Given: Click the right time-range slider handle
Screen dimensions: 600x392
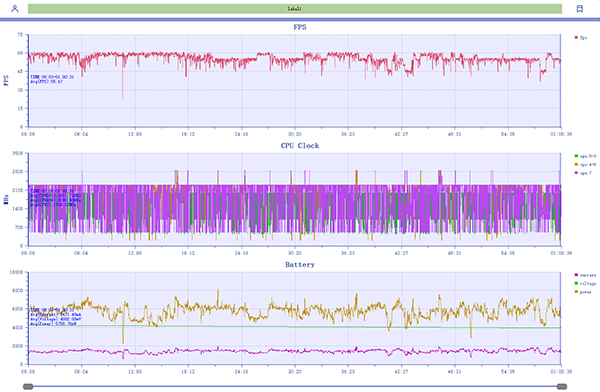Looking at the screenshot, I should coord(561,387).
